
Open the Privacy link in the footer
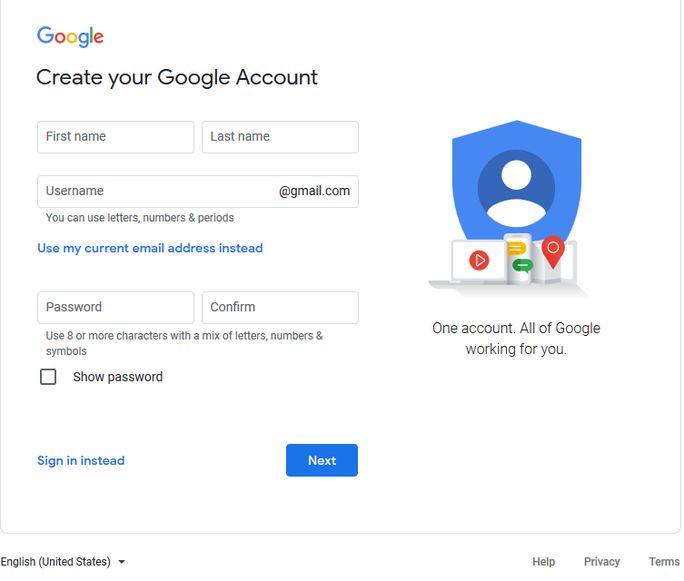[x=602, y=561]
